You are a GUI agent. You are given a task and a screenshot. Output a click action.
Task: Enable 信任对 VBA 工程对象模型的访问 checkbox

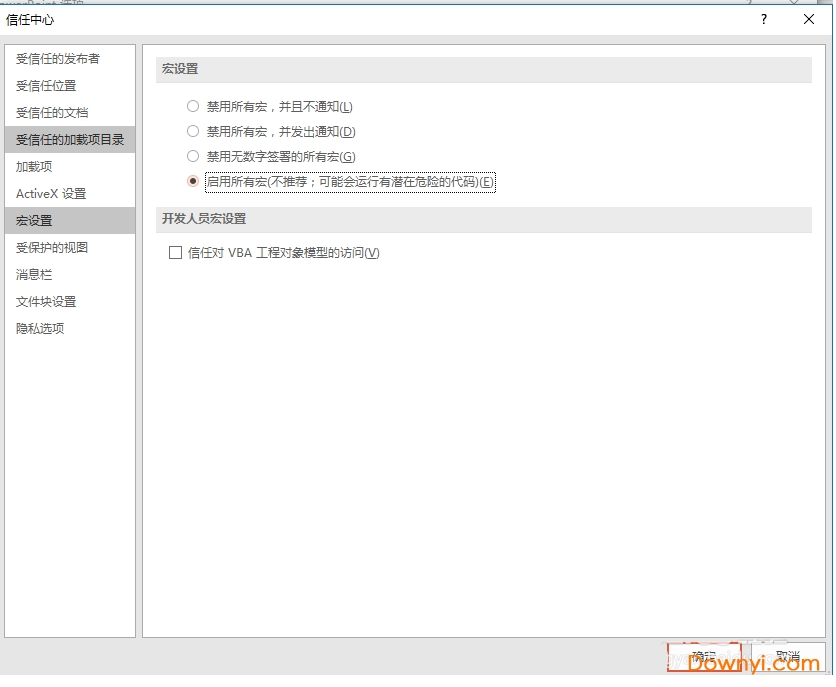[176, 253]
